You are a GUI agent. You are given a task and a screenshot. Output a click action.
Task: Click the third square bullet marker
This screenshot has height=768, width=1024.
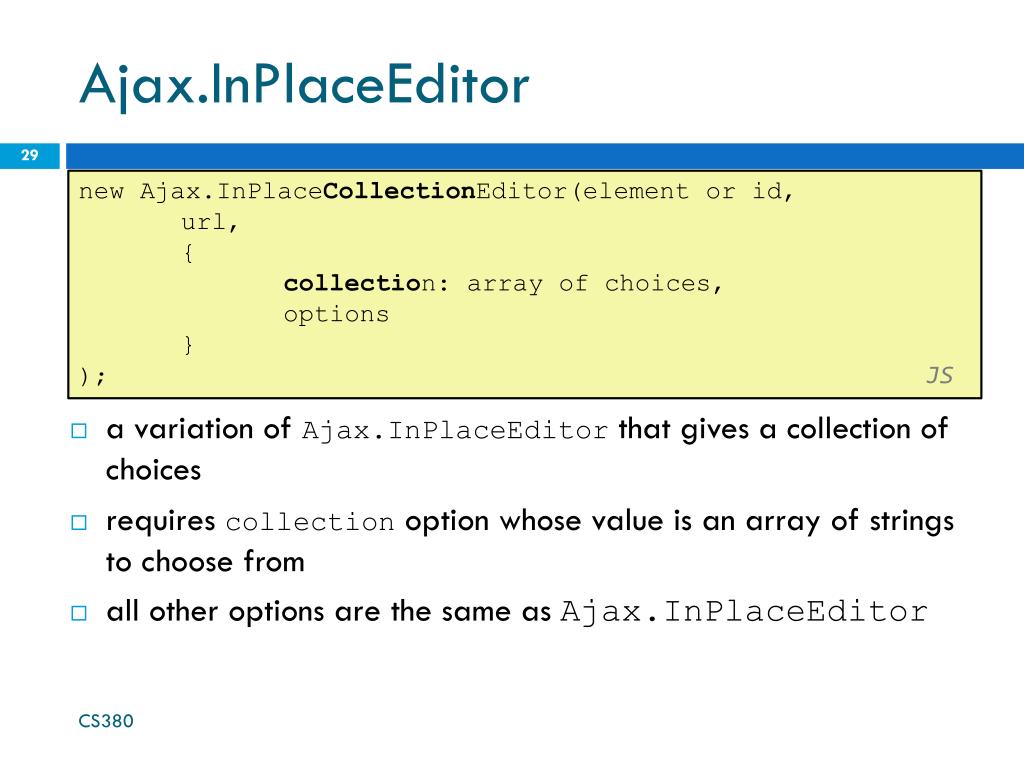coord(79,613)
